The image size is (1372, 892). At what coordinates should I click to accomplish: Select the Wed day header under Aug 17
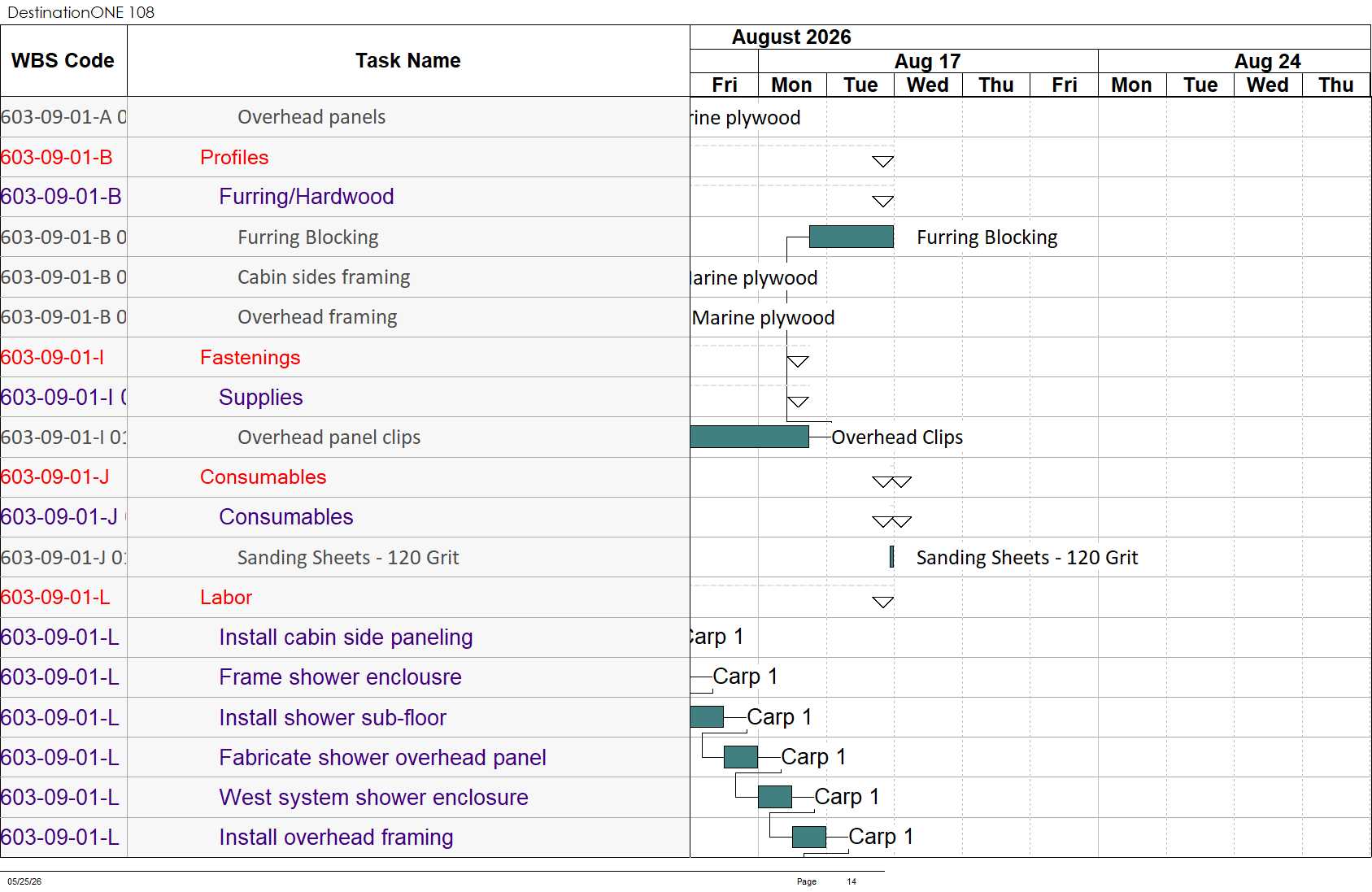pos(928,85)
